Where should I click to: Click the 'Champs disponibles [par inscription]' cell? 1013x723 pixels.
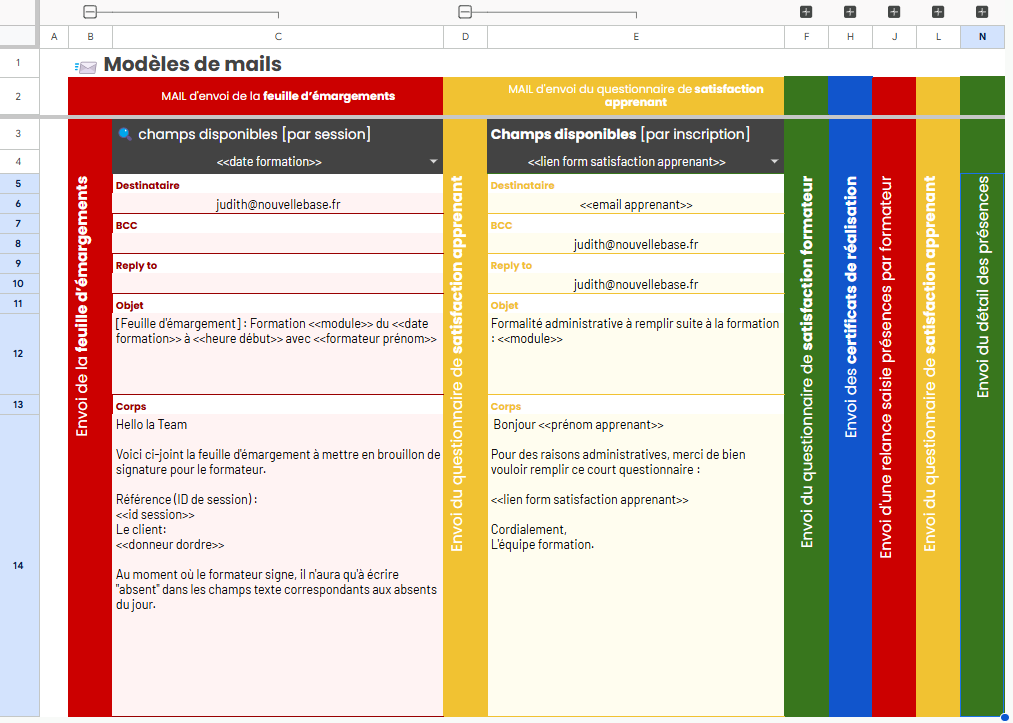coord(636,134)
